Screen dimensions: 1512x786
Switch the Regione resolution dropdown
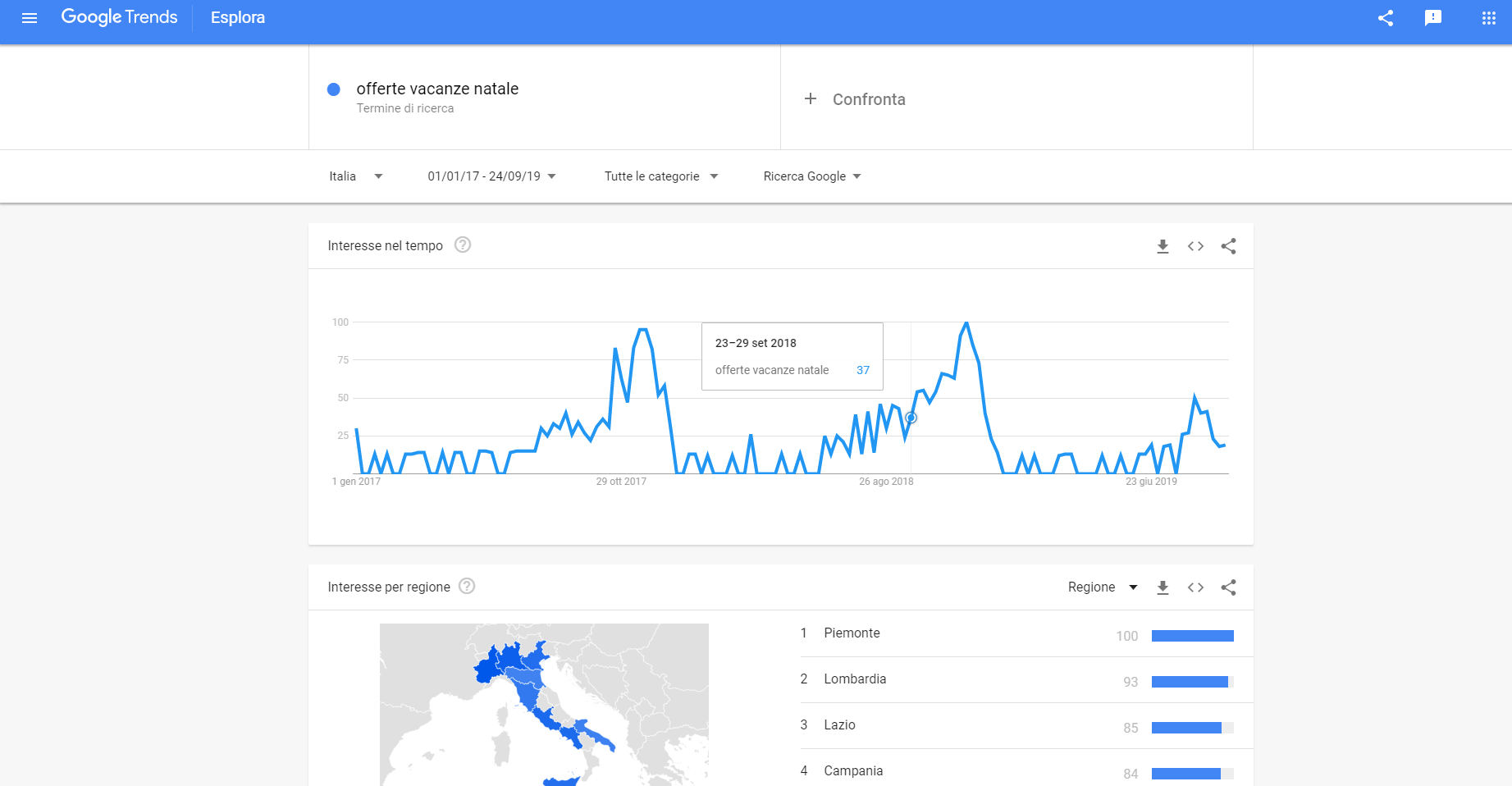click(1103, 587)
